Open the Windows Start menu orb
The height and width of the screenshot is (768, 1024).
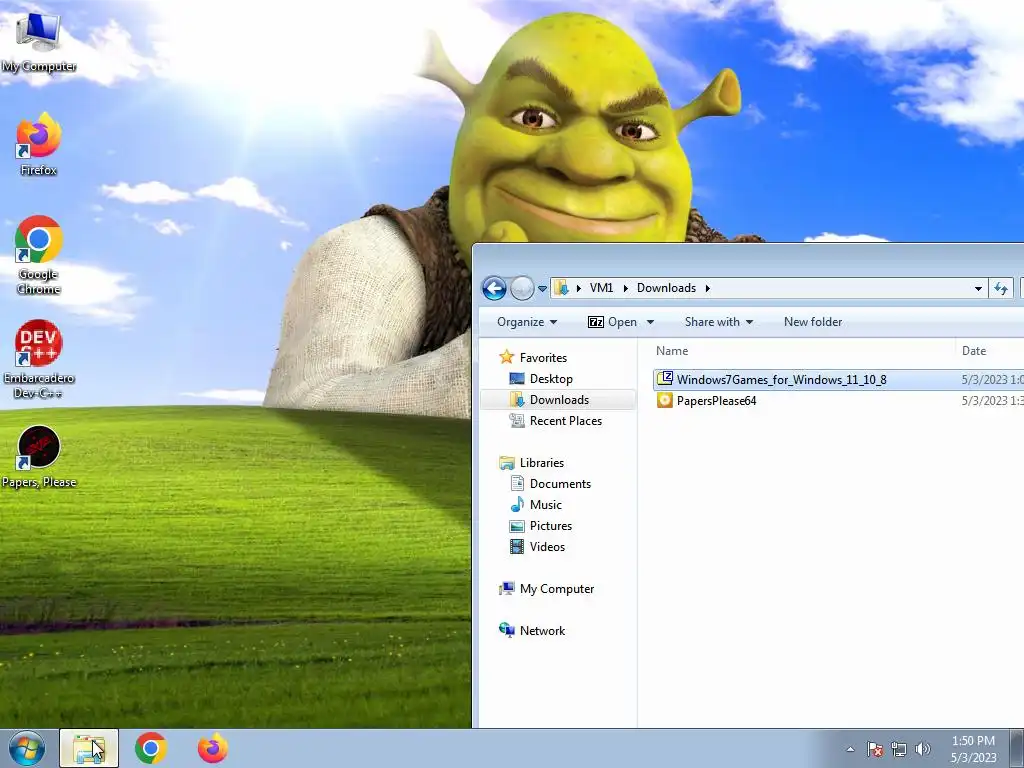(x=27, y=748)
